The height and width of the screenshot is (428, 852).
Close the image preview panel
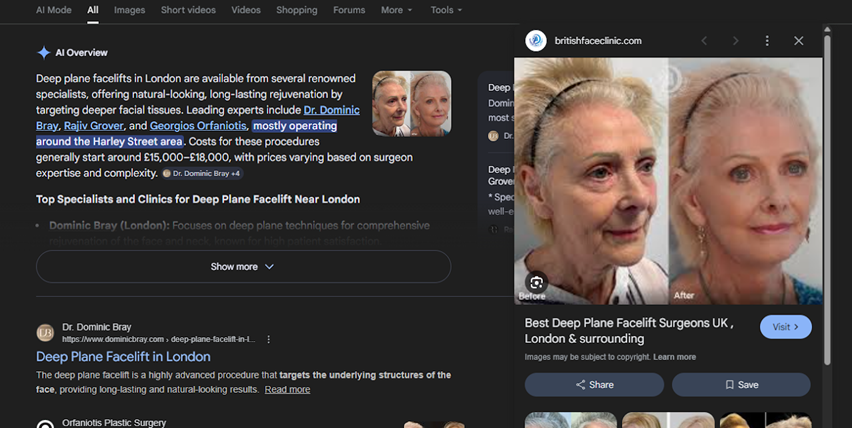tap(798, 41)
